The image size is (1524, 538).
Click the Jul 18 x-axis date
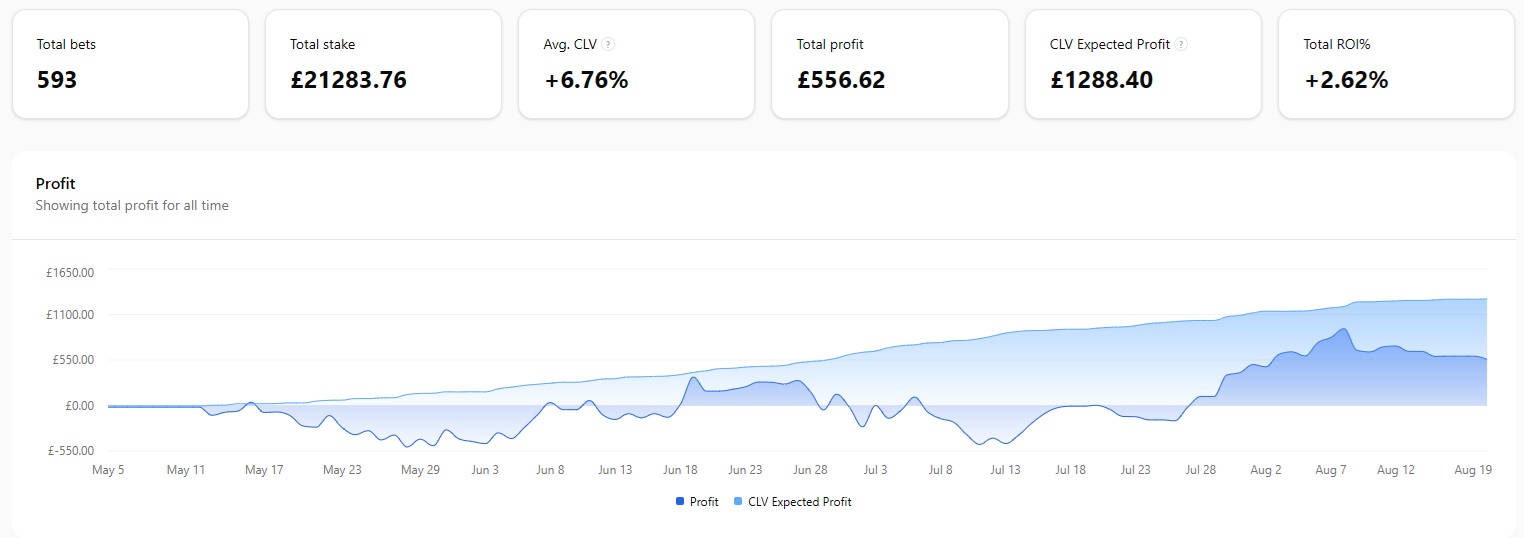(x=1070, y=470)
